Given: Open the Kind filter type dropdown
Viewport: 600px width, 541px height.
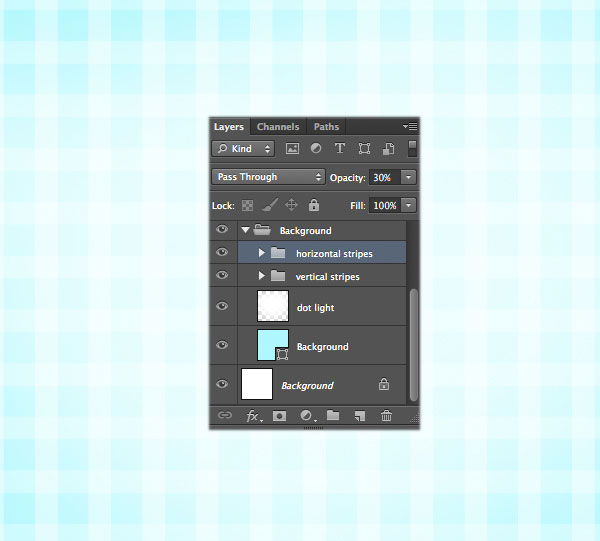Looking at the screenshot, I should [x=243, y=148].
